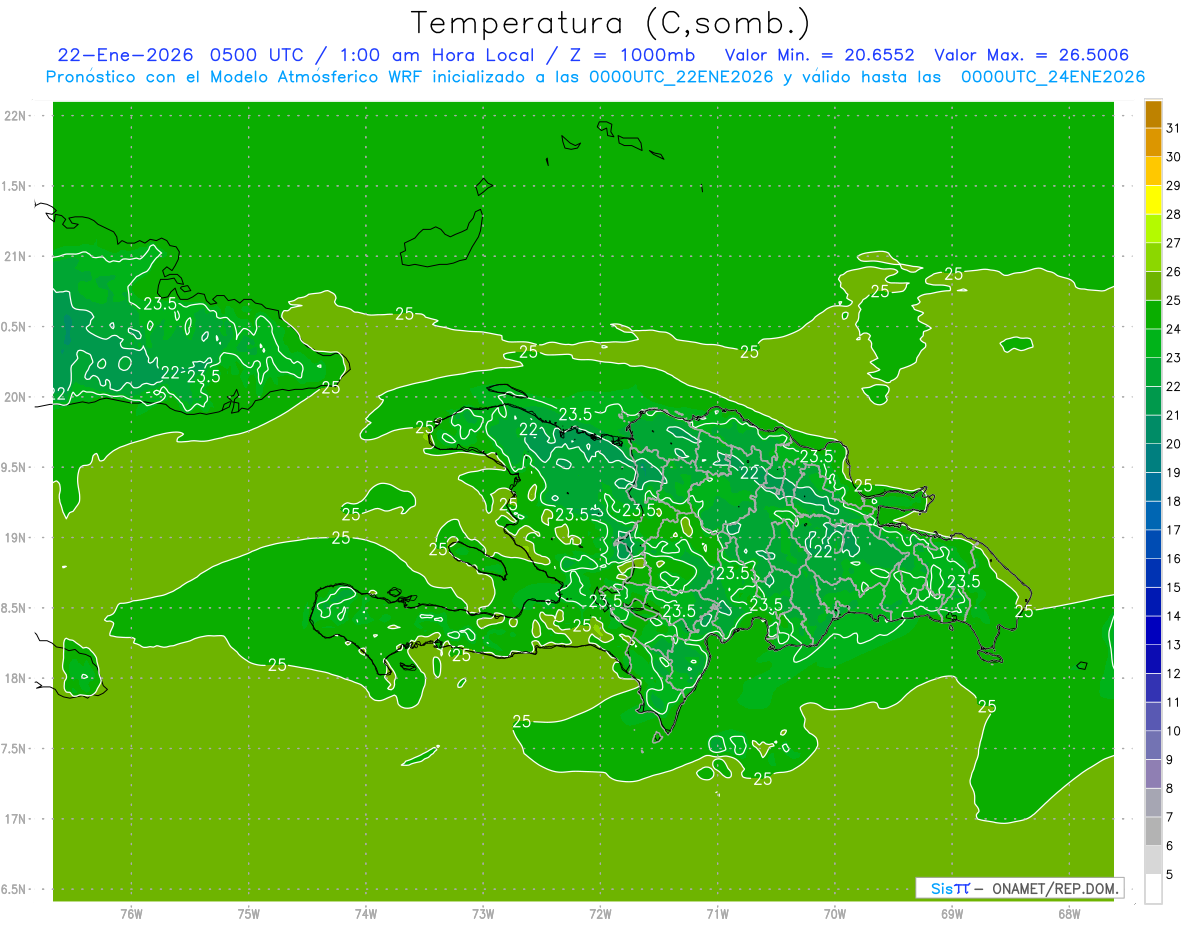Select the color scale swatch between 27 and 28
The image size is (1200, 927).
click(1153, 228)
